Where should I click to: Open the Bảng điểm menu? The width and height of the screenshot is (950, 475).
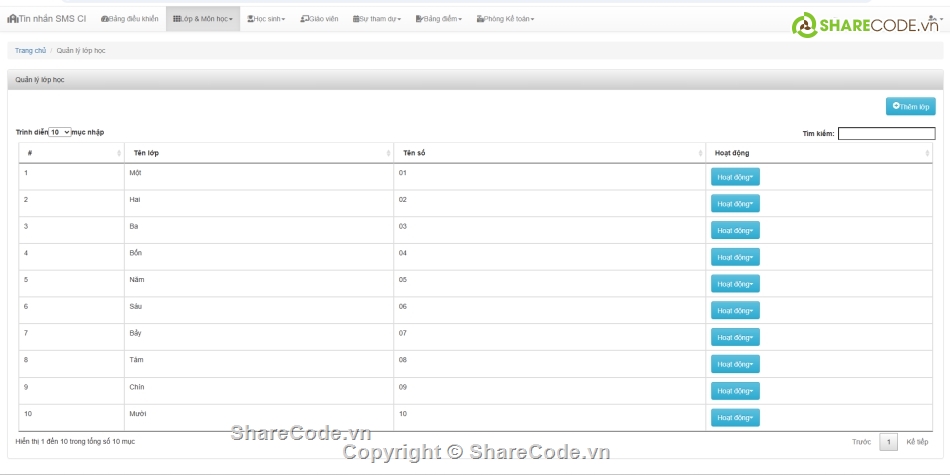[439, 19]
